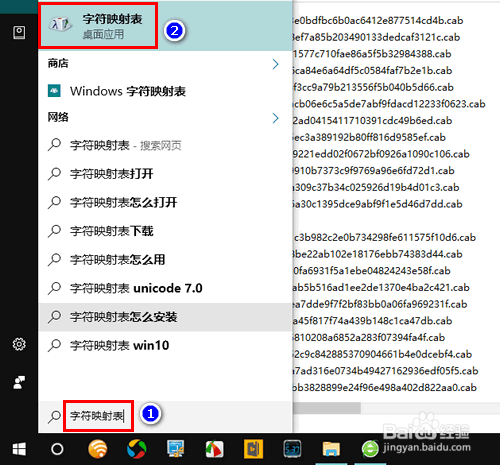Select file ending cb06e6c5a5de7abf9fdacd12233f0623.cab
The width and height of the screenshot is (500, 465).
click(389, 104)
